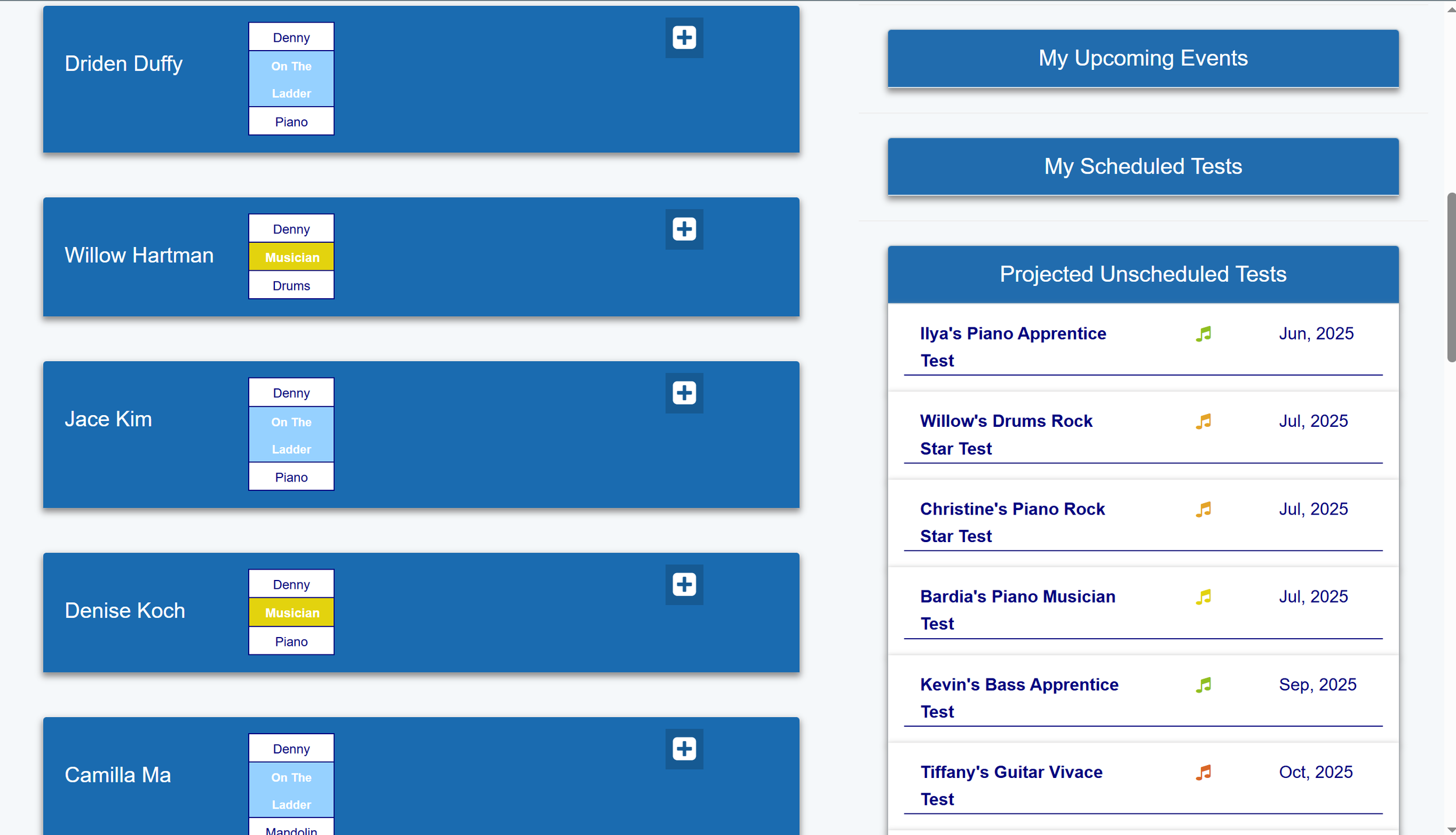The height and width of the screenshot is (835, 1456).
Task: Click plus icon on Driden Duffy card
Action: pos(684,38)
